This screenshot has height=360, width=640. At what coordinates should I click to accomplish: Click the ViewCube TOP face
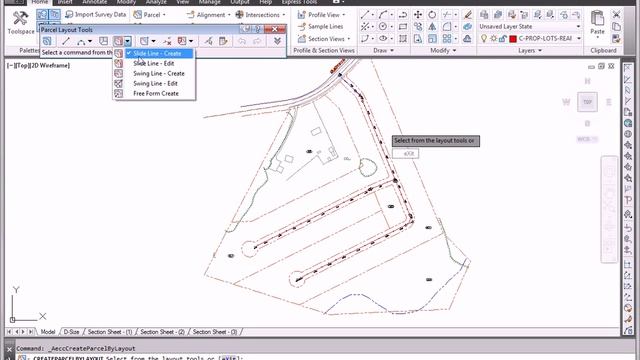click(587, 102)
